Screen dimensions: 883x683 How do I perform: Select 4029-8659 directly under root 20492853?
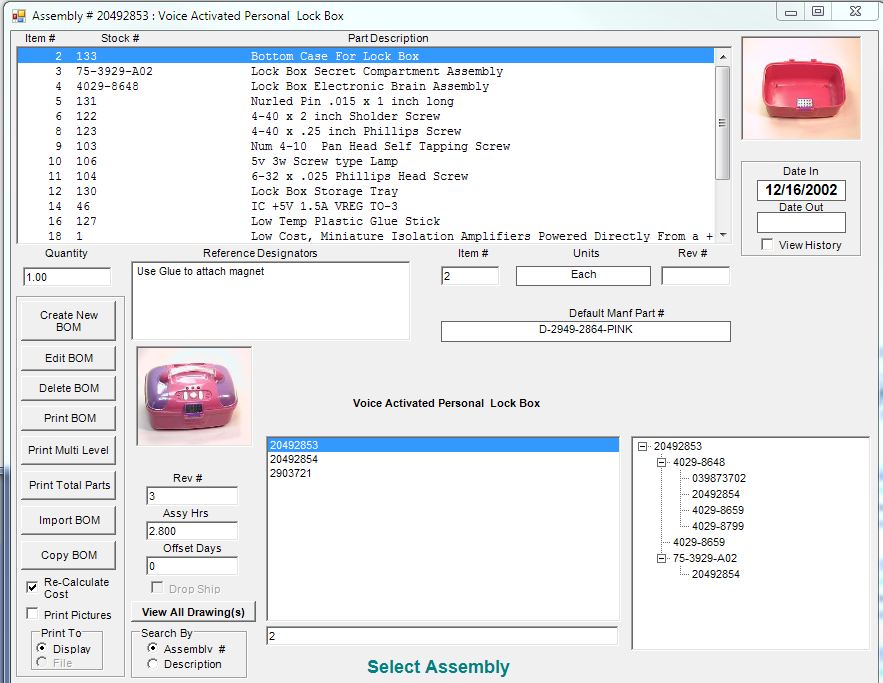(699, 542)
